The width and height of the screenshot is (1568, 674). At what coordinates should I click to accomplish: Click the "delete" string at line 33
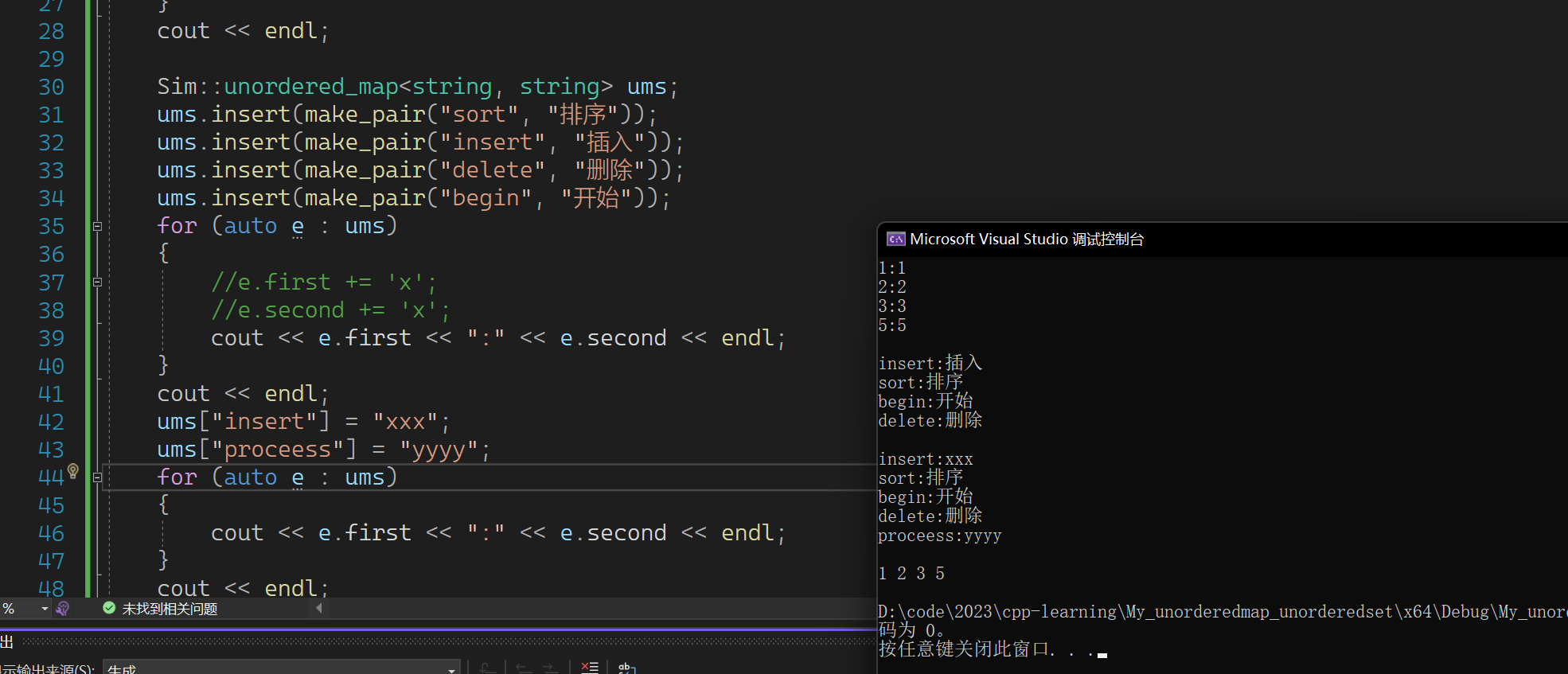pos(493,170)
